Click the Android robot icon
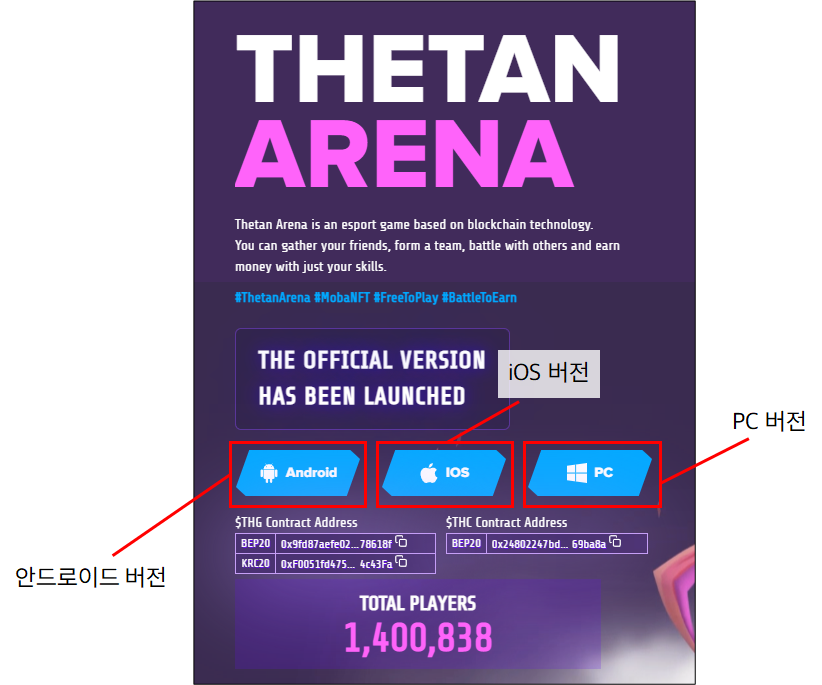 pos(268,473)
